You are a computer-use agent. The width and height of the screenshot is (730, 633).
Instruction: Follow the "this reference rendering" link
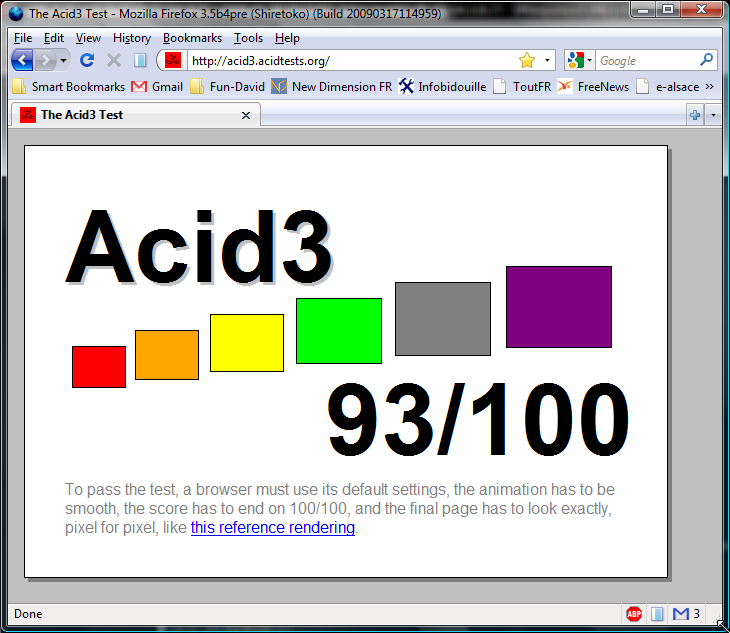(272, 527)
